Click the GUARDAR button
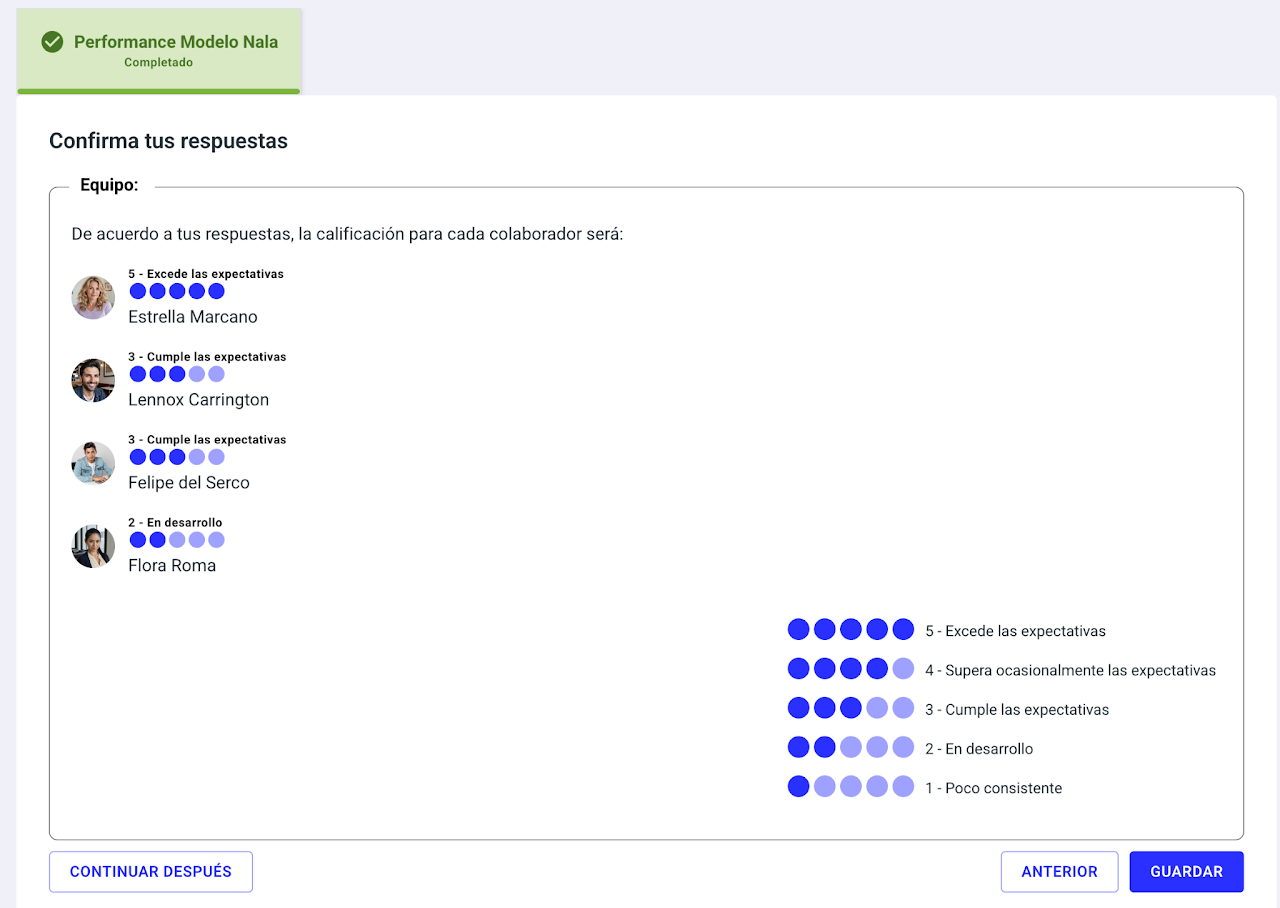Image resolution: width=1280 pixels, height=908 pixels. point(1186,871)
